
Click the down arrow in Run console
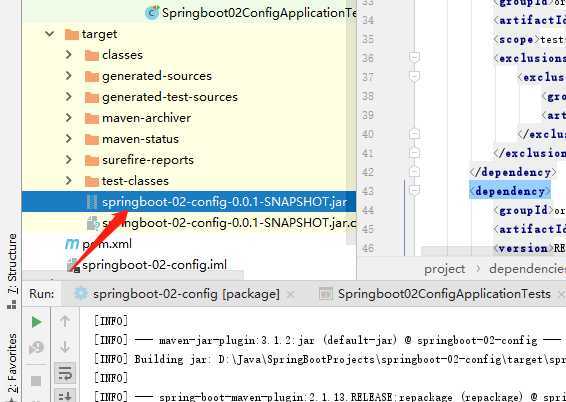pyautogui.click(x=65, y=347)
